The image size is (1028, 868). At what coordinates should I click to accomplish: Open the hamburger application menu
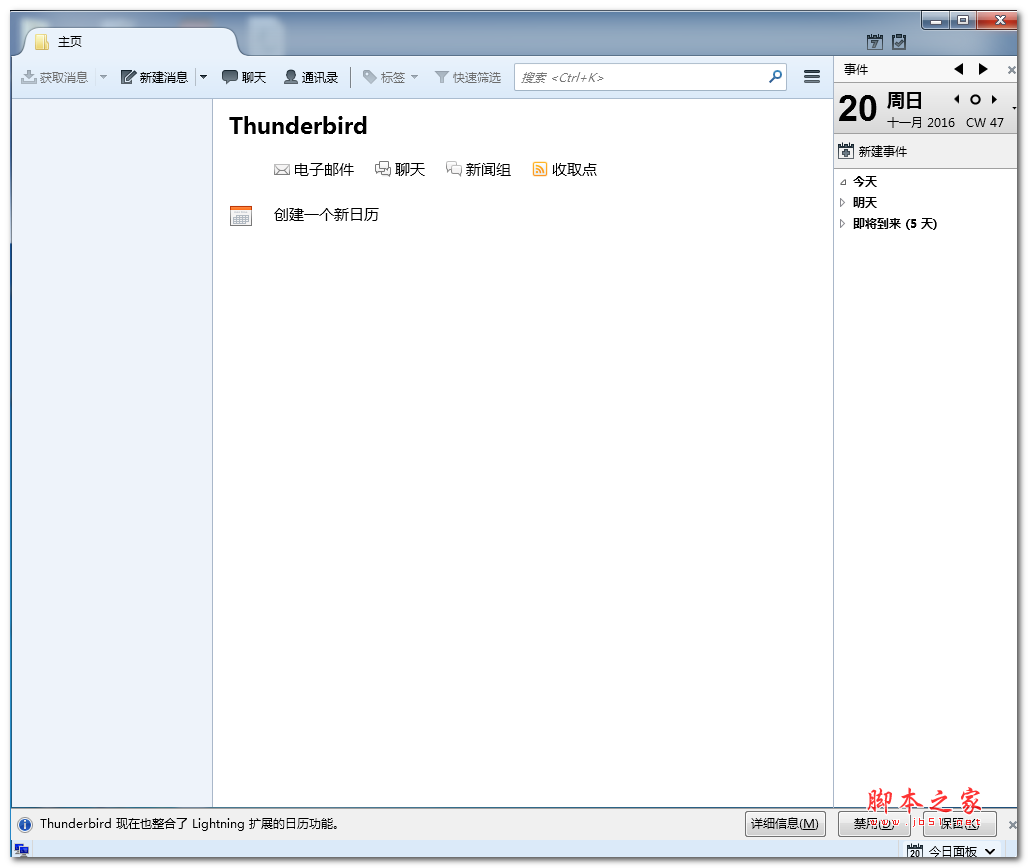click(812, 77)
